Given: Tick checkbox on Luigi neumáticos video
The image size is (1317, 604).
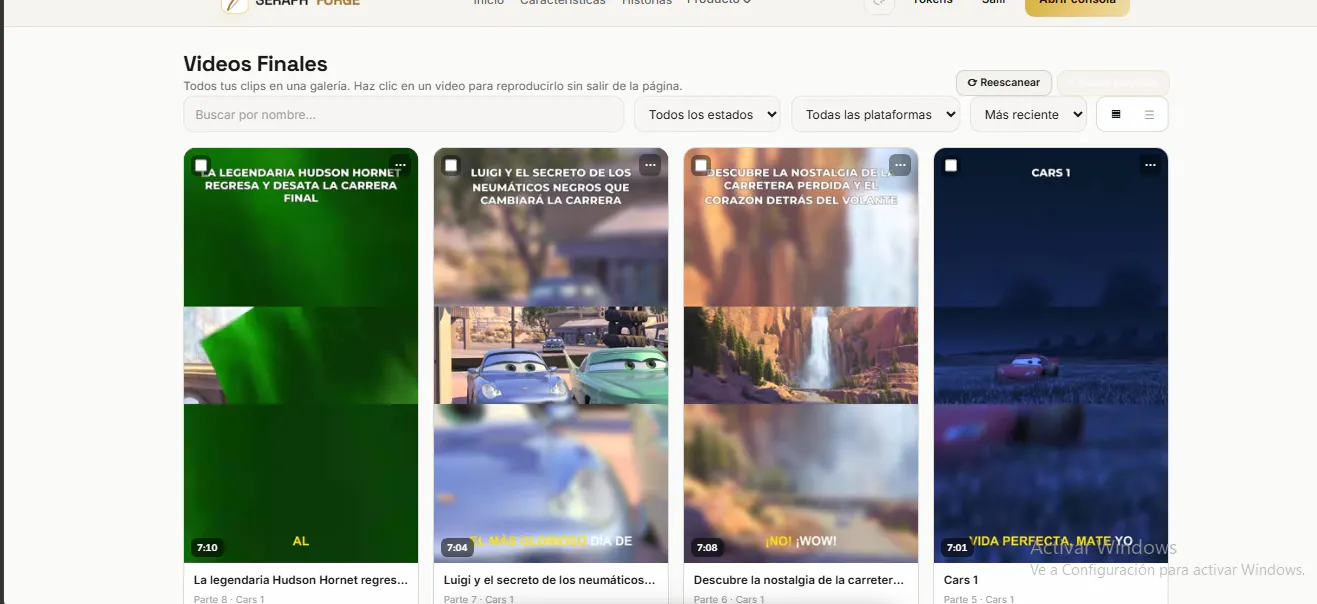Looking at the screenshot, I should pos(451,165).
